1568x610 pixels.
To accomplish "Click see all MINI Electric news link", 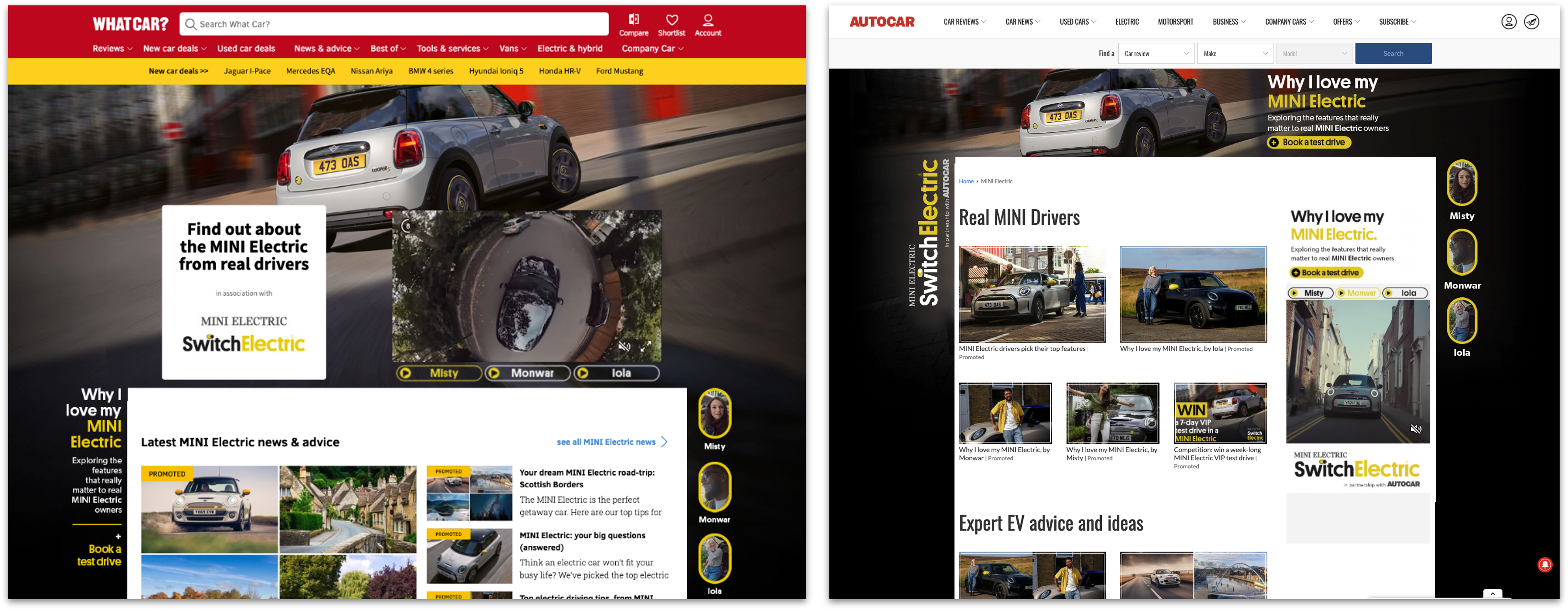I will click(x=612, y=442).
